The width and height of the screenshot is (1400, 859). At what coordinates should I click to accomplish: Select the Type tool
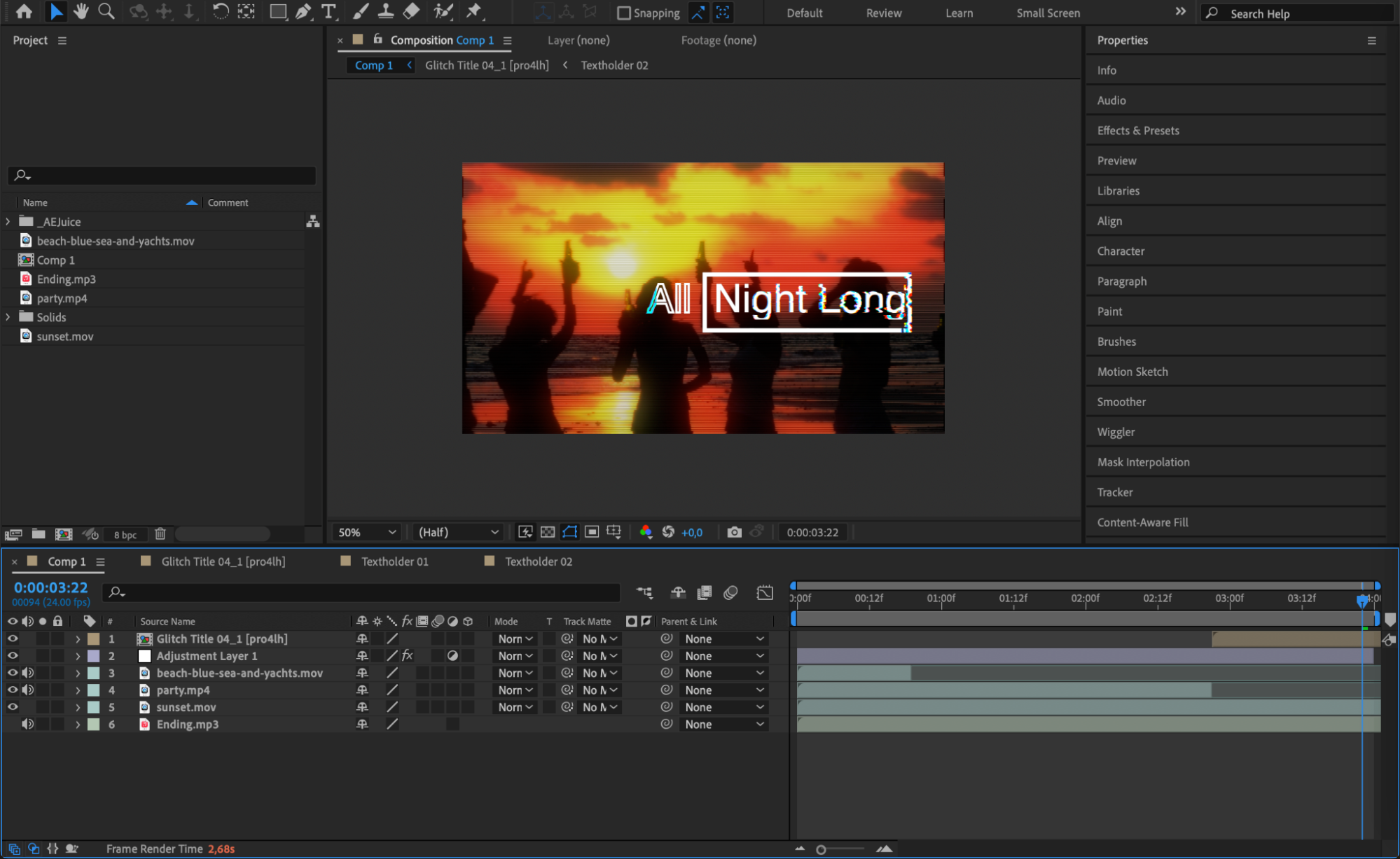click(x=328, y=11)
